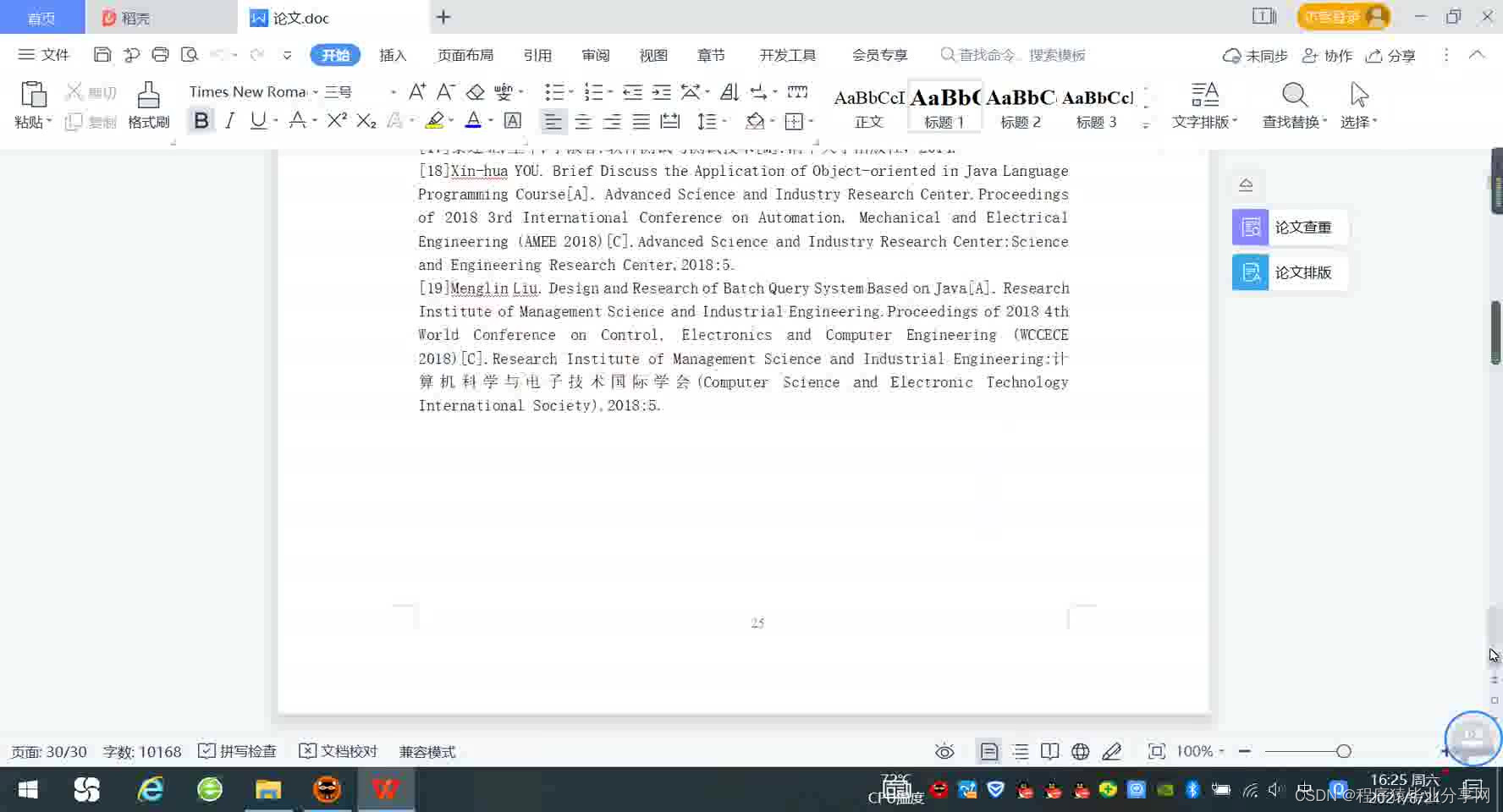
Task: Switch to the 审阅 Review tab
Action: tap(596, 55)
